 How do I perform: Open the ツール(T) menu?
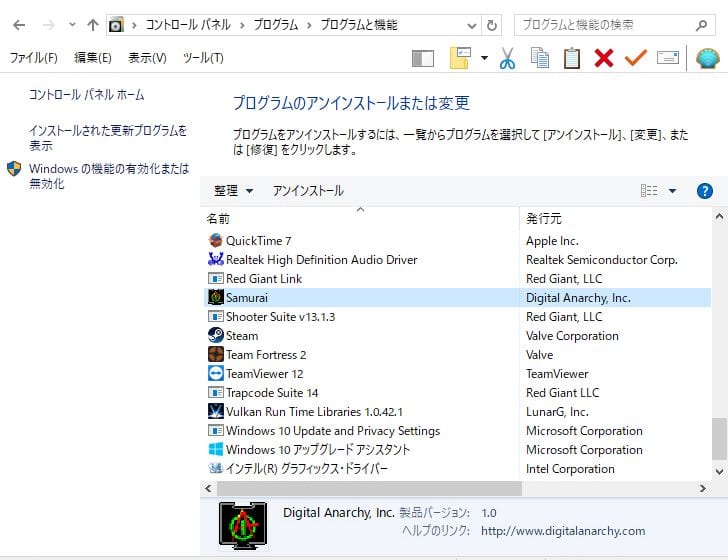click(x=203, y=58)
